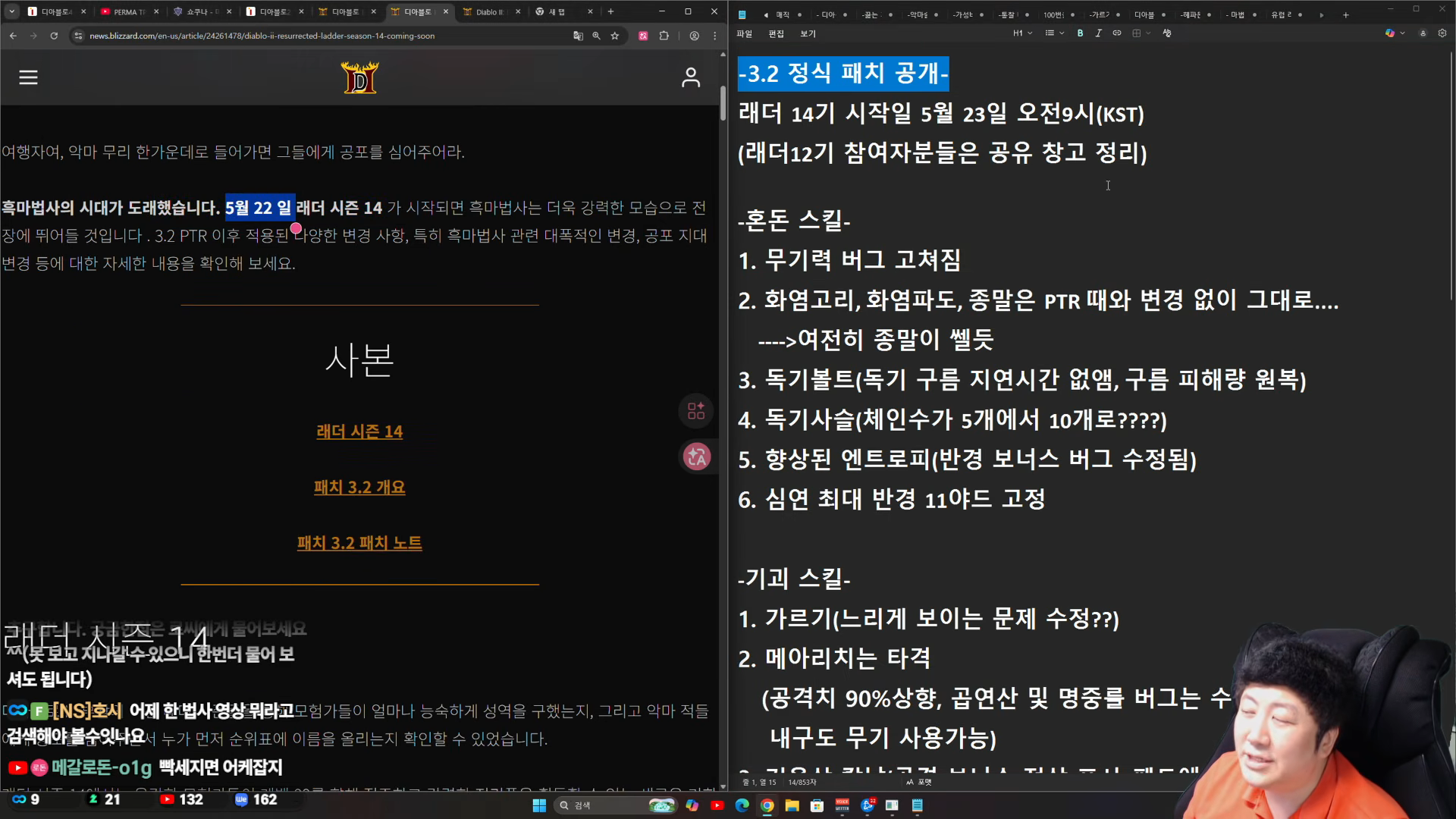Follow the 패치 3.2 개요 link
This screenshot has height=819, width=1456.
point(359,487)
